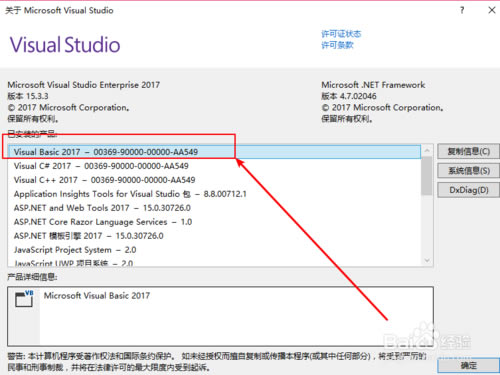
Task: Click the product list scrollbar thumb
Action: point(427,176)
